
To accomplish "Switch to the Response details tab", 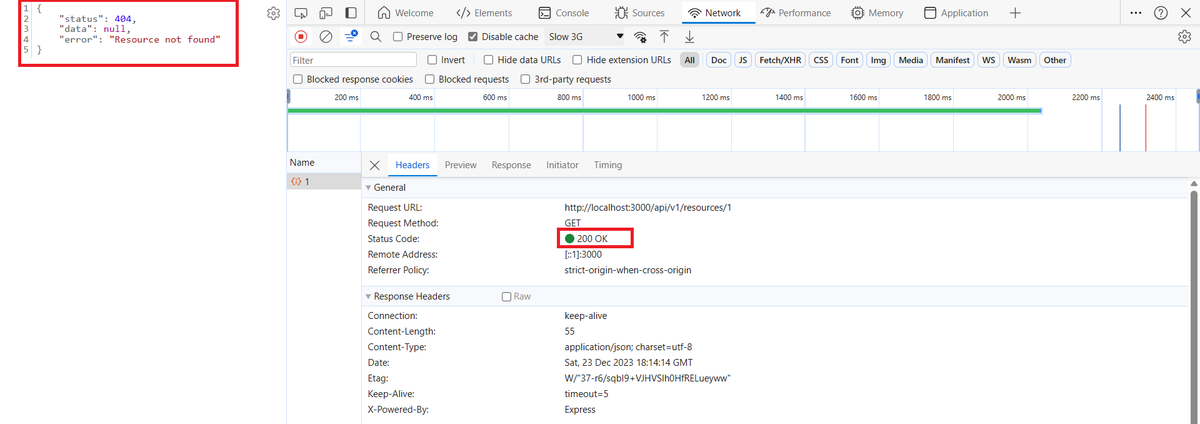I will pyautogui.click(x=511, y=165).
